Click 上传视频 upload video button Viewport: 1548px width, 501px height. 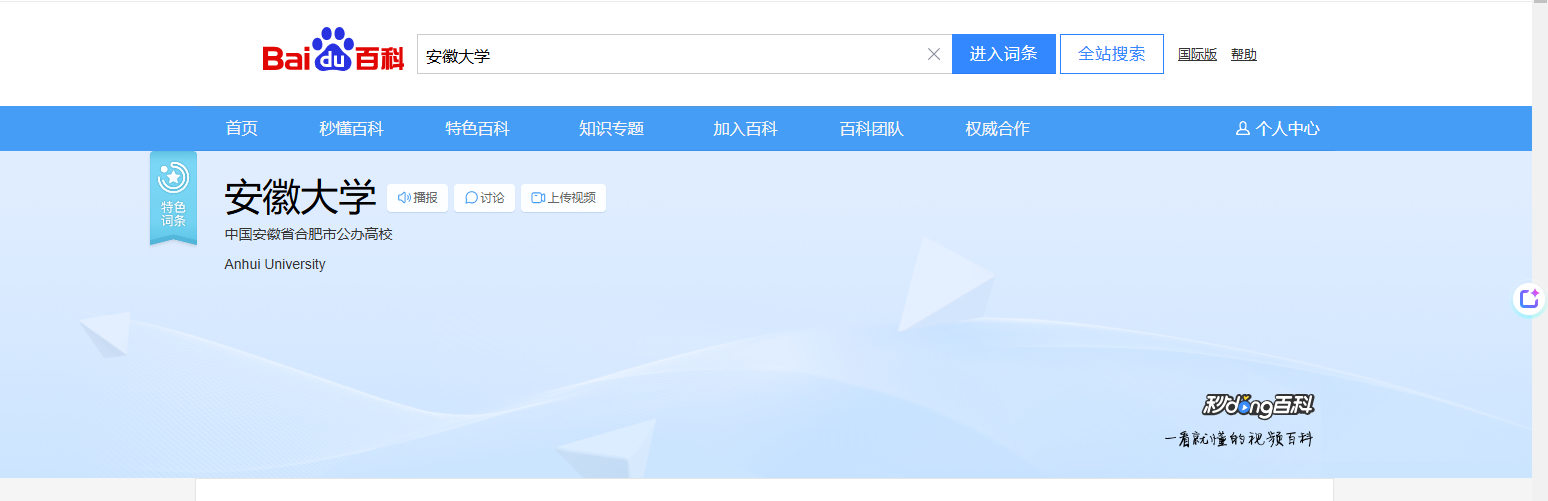click(563, 198)
